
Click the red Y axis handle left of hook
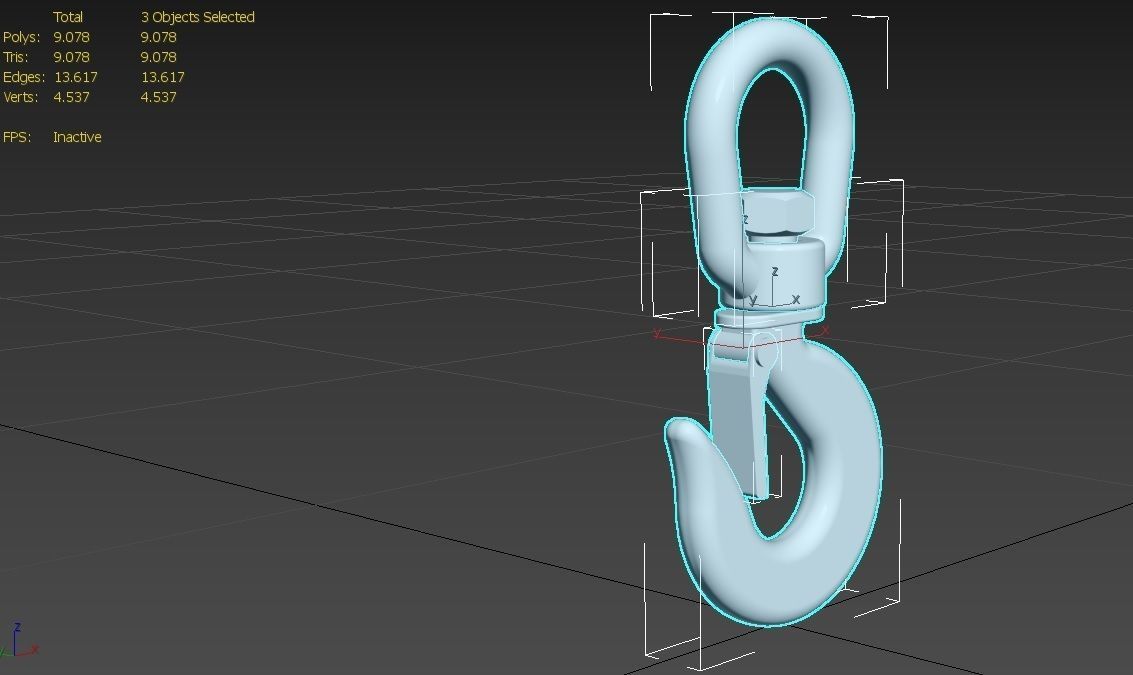pos(657,333)
